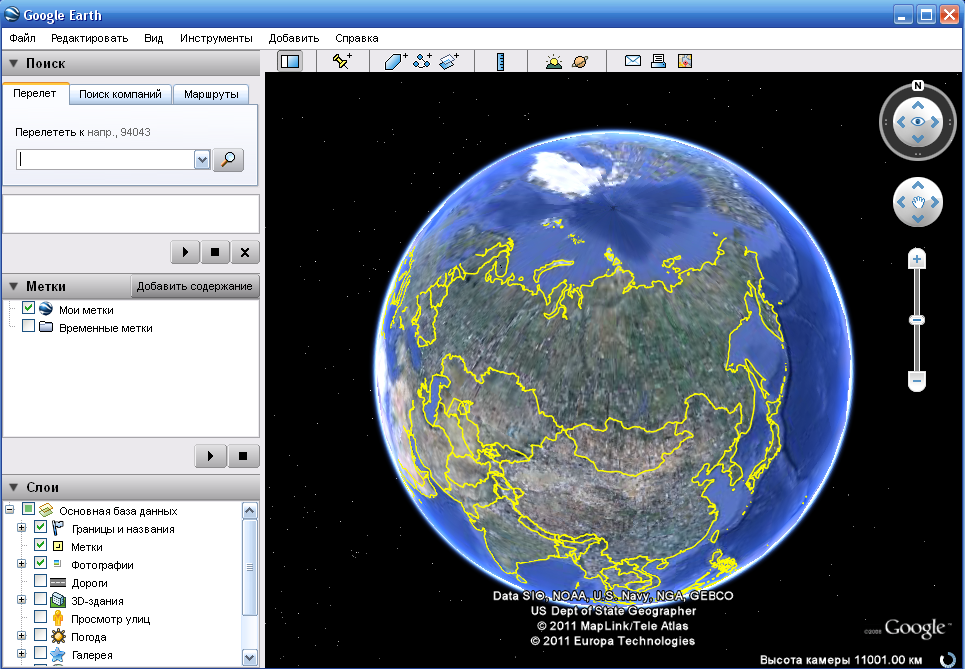965x669 pixels.
Task: Toggle sunlight display icon
Action: tap(553, 61)
